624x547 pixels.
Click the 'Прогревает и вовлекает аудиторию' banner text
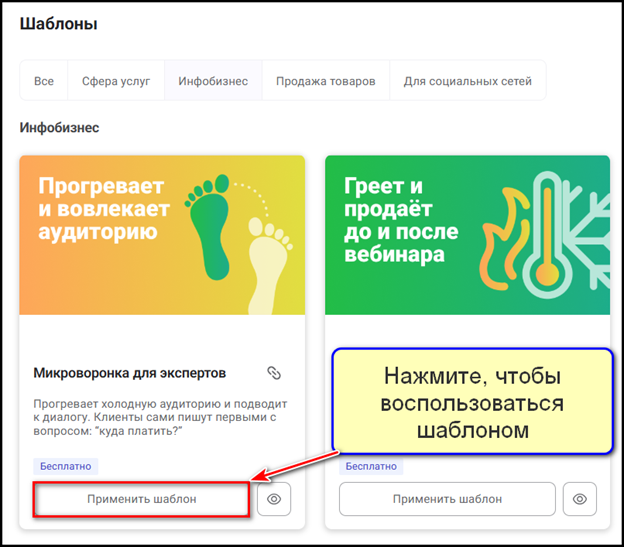pyautogui.click(x=104, y=209)
